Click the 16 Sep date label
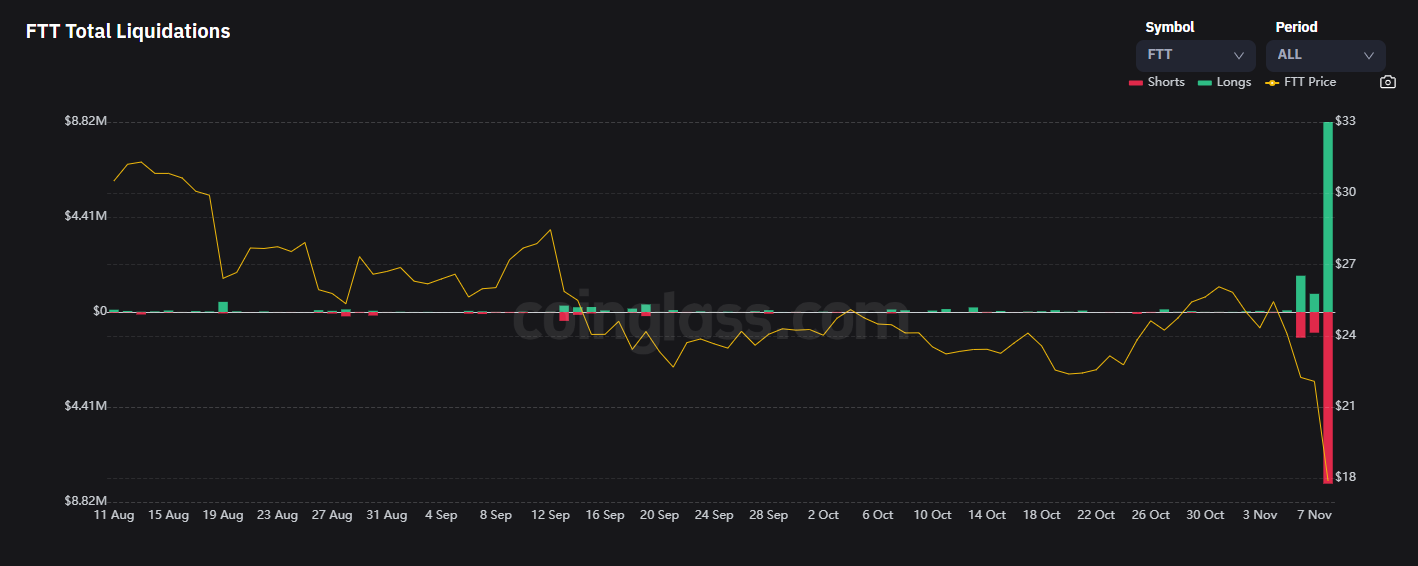1418x566 pixels. pyautogui.click(x=605, y=515)
